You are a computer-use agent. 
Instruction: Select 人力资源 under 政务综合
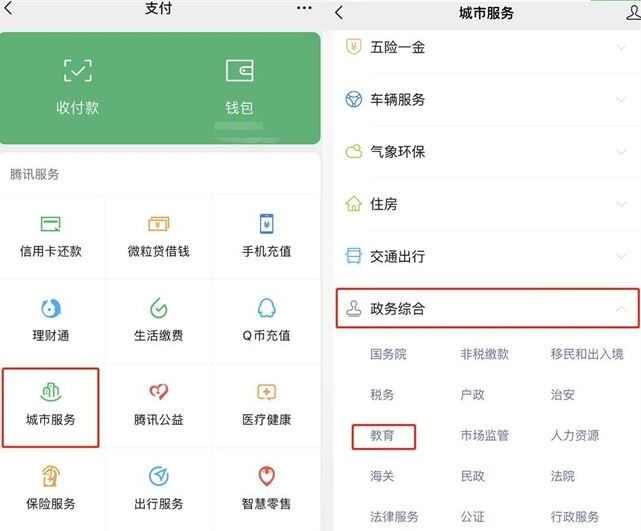coord(575,436)
